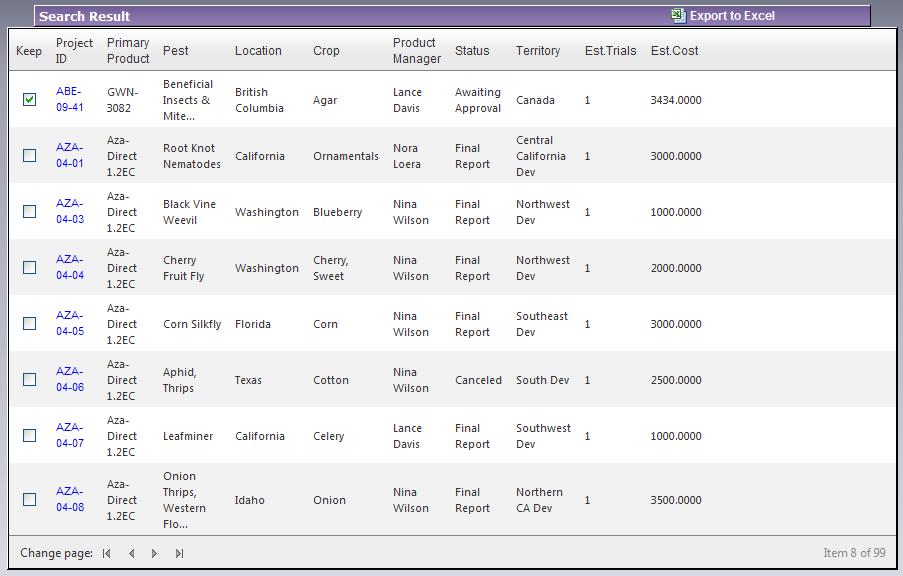Select the Cotton crop cell
Viewport: 903px width, 576px height.
[331, 380]
